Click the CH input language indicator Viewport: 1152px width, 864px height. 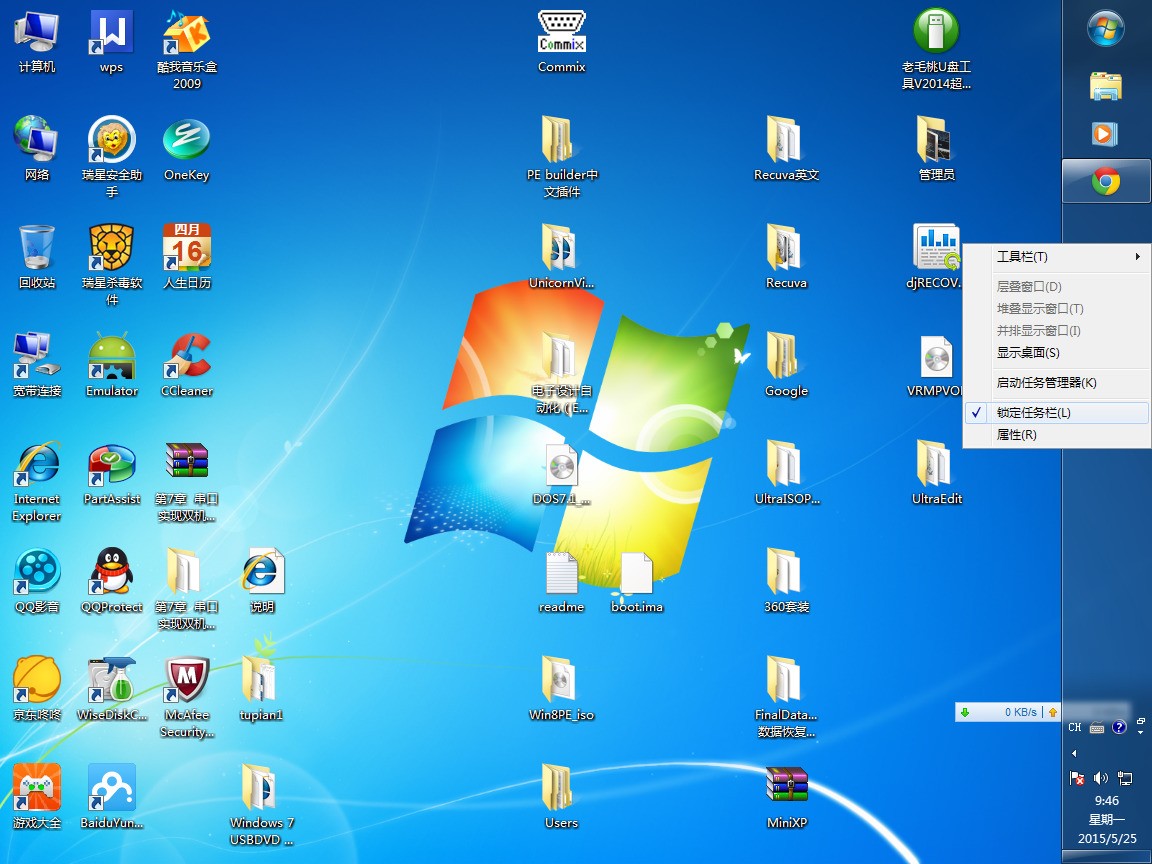(x=1075, y=727)
